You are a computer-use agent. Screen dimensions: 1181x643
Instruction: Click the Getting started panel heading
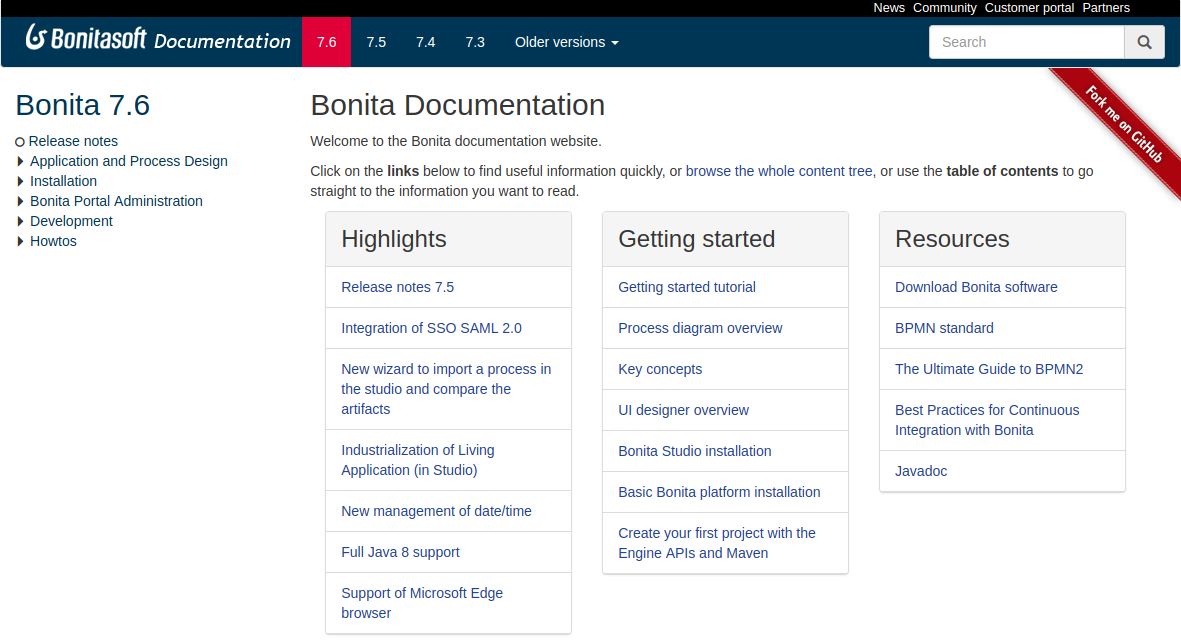[x=697, y=239]
